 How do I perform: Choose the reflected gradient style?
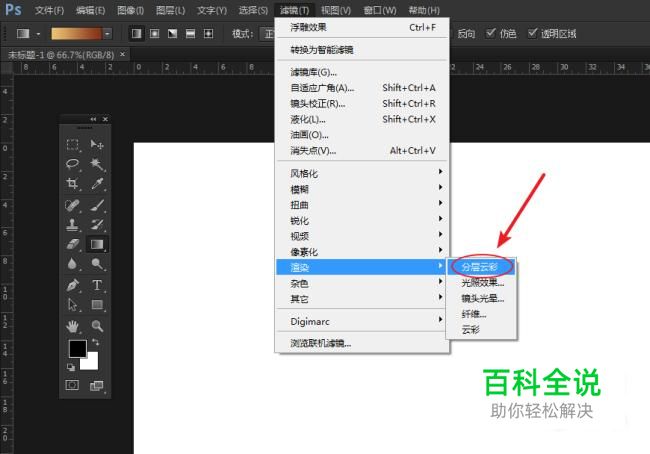coord(190,34)
